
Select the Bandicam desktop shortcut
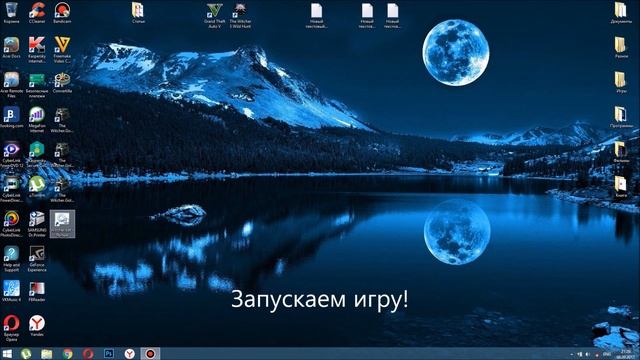62,13
